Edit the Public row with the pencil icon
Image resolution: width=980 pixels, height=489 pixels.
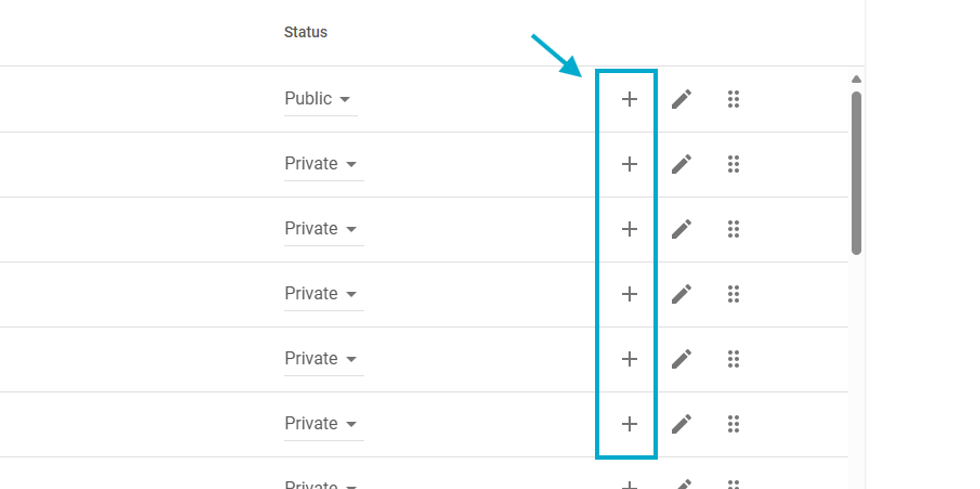tap(681, 99)
